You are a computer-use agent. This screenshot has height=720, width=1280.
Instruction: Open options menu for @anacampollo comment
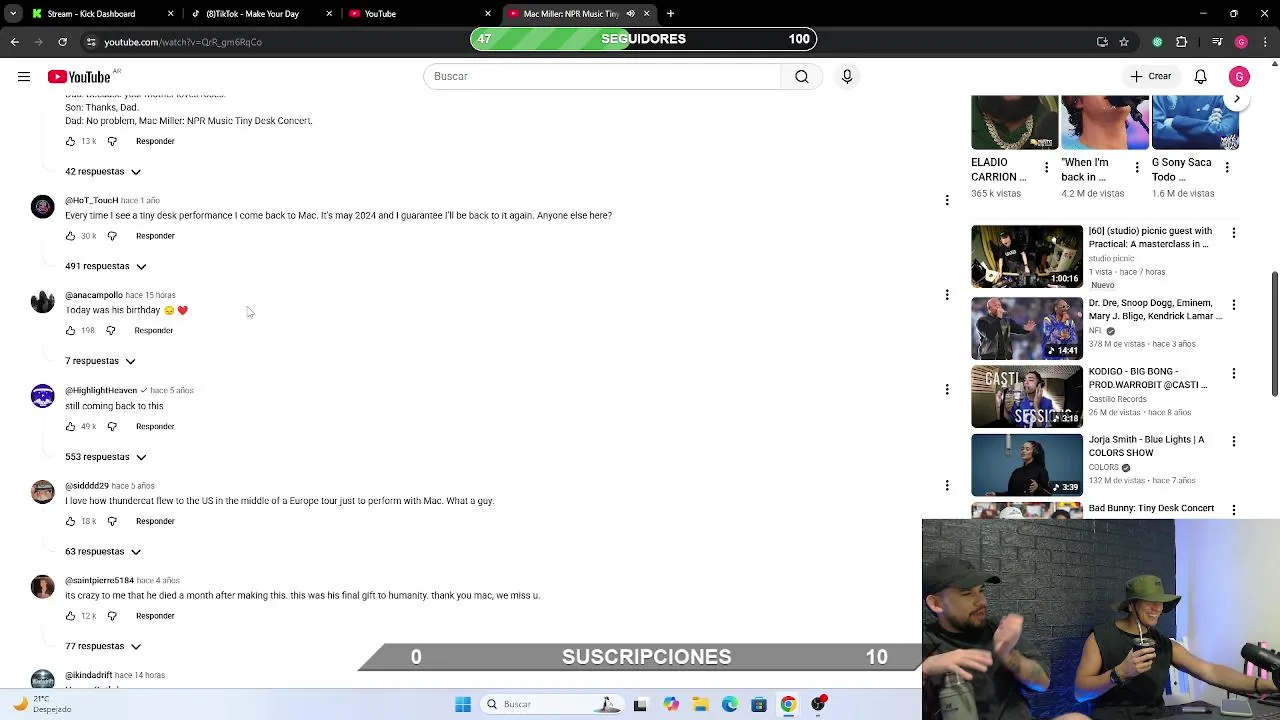pyautogui.click(x=947, y=295)
